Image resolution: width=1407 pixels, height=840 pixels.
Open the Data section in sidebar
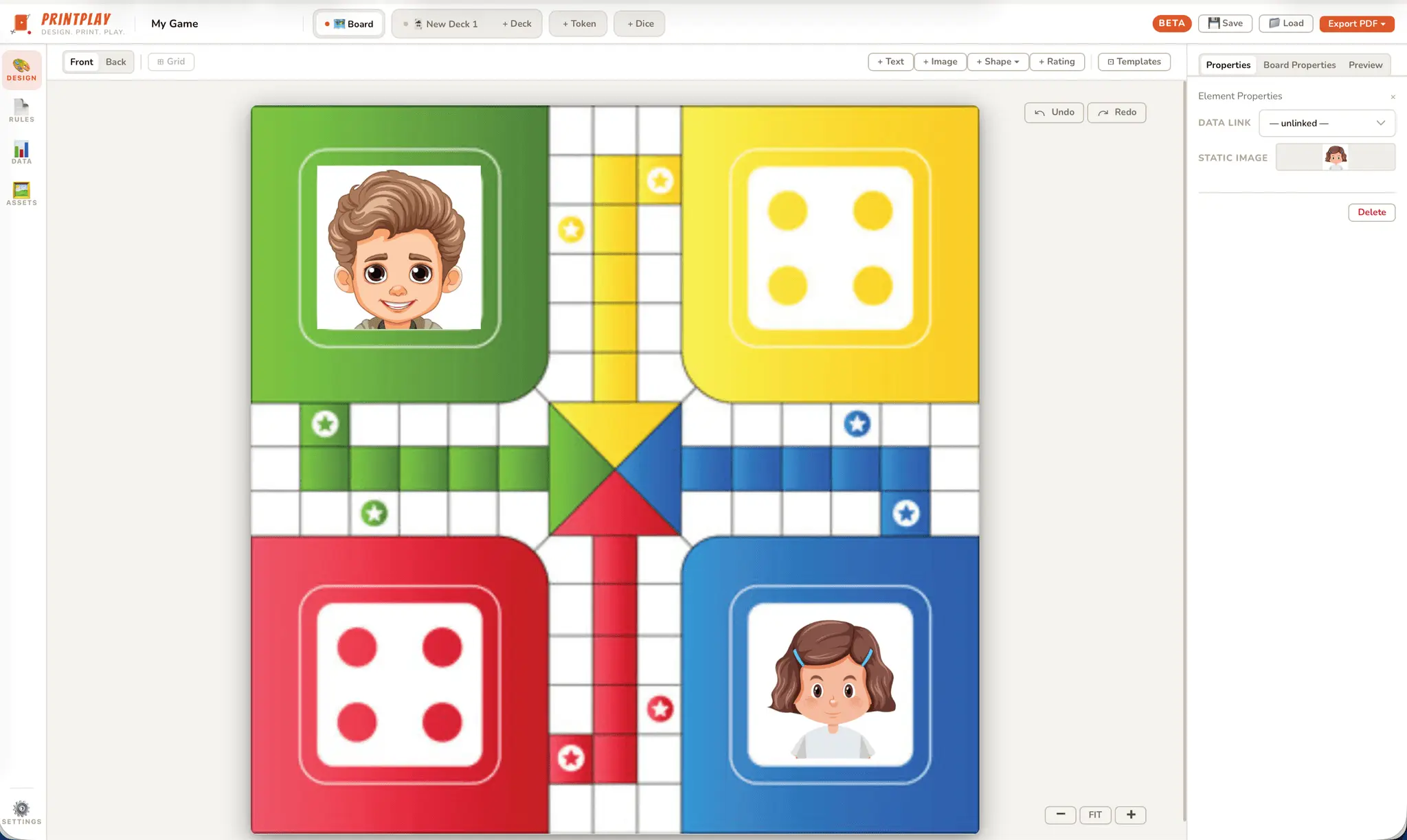pos(21,152)
